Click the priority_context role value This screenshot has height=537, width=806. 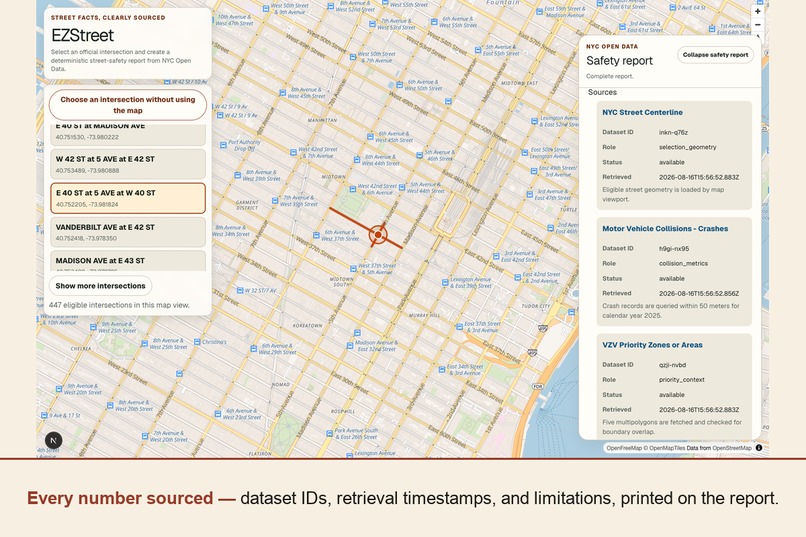[x=682, y=380]
